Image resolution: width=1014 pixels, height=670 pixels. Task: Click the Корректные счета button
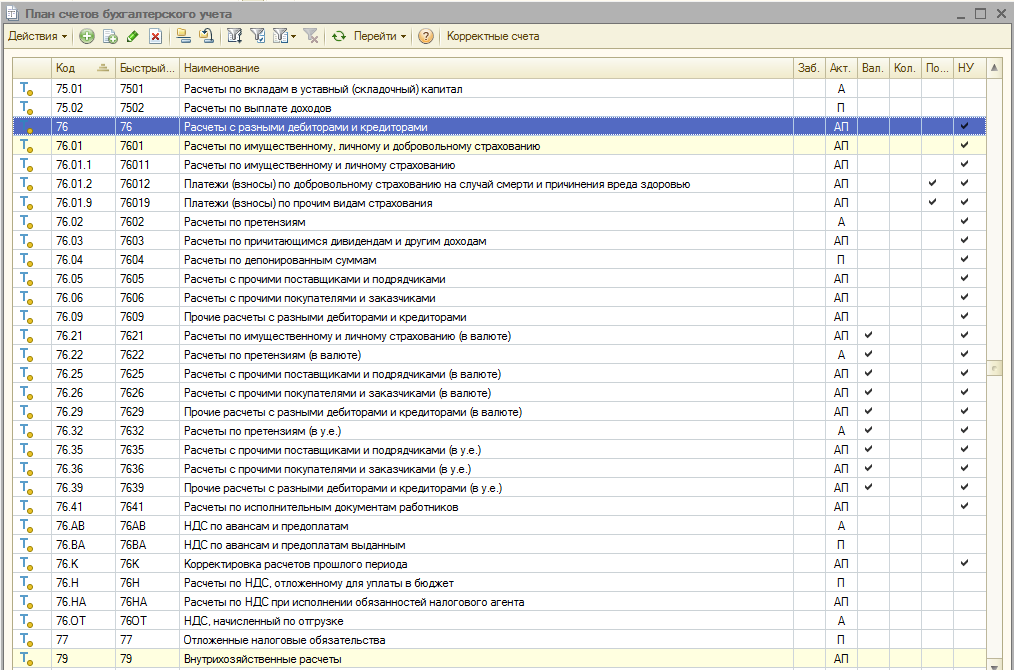coord(493,37)
